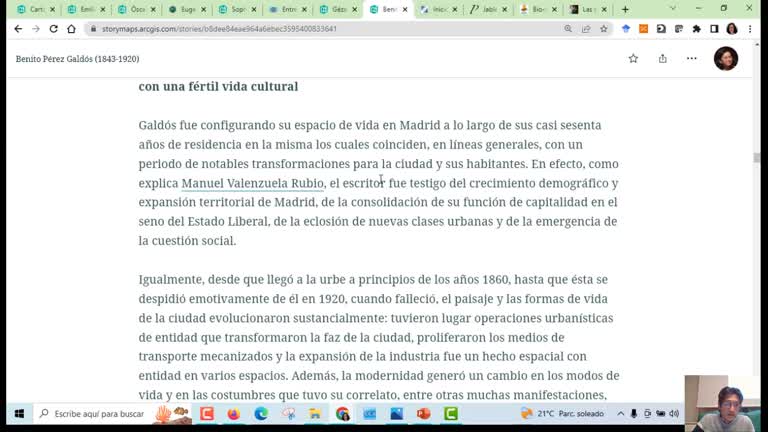Close the Ben tab
Screen dimensions: 768x432
(x=405, y=9)
